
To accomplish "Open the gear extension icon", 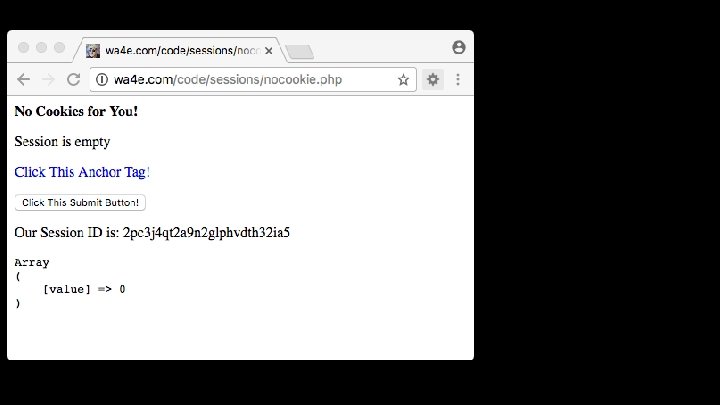I will tap(433, 79).
